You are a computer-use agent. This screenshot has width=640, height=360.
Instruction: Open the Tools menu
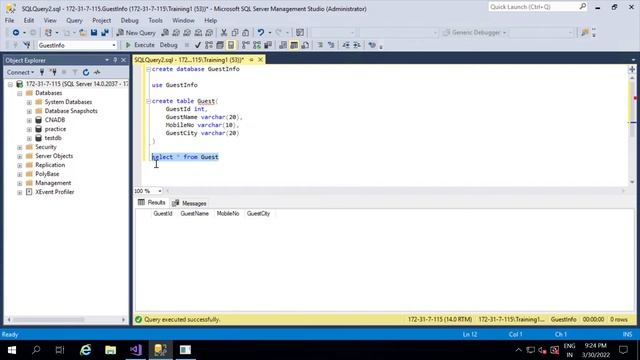point(155,20)
